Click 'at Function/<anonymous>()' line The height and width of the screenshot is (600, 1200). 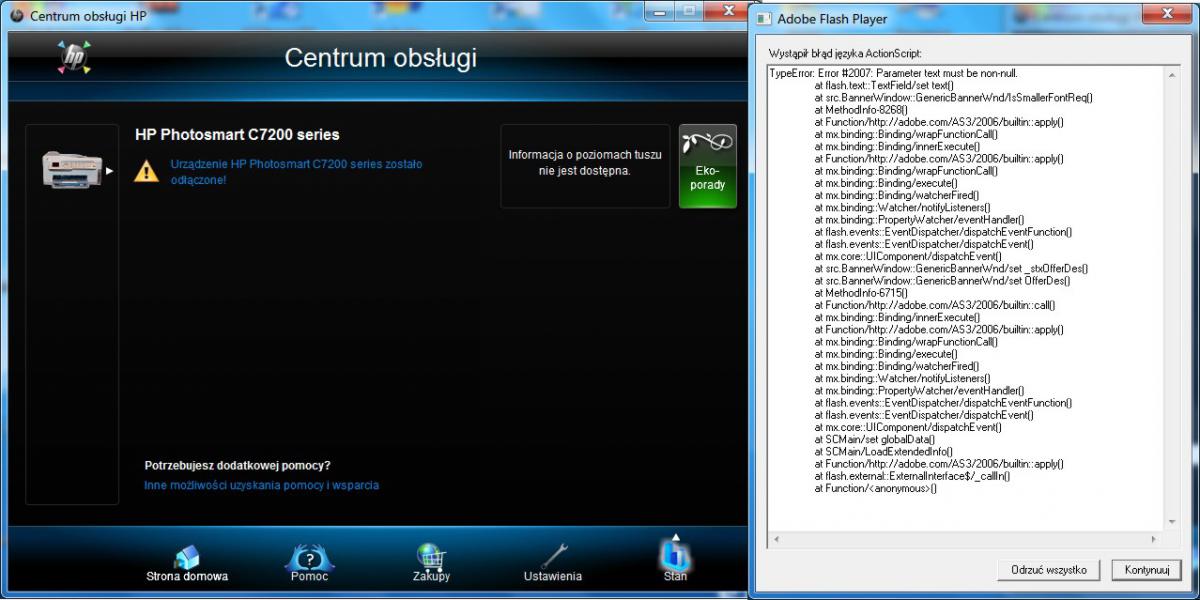pyautogui.click(x=875, y=489)
